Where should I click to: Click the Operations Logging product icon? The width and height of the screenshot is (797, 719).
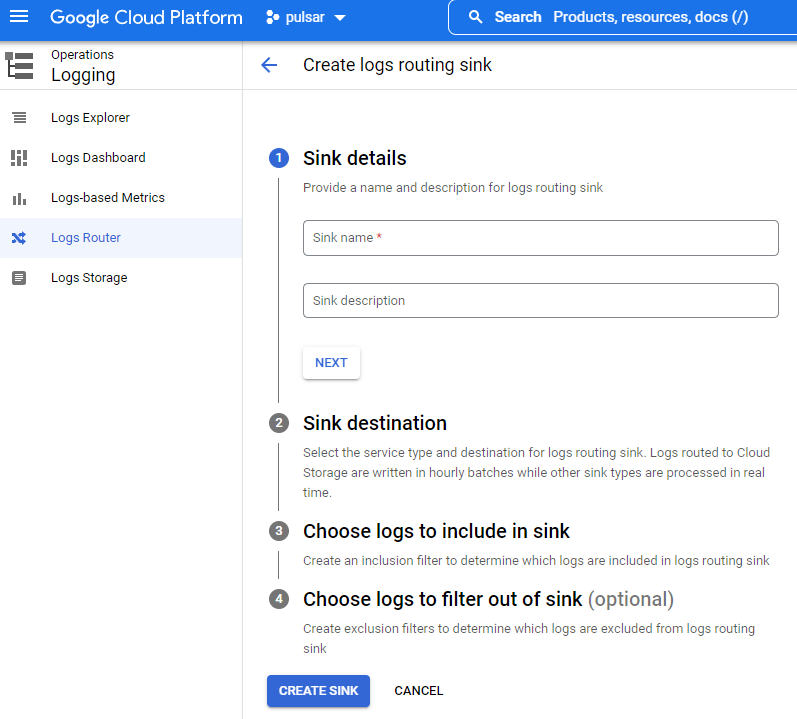tap(19, 66)
